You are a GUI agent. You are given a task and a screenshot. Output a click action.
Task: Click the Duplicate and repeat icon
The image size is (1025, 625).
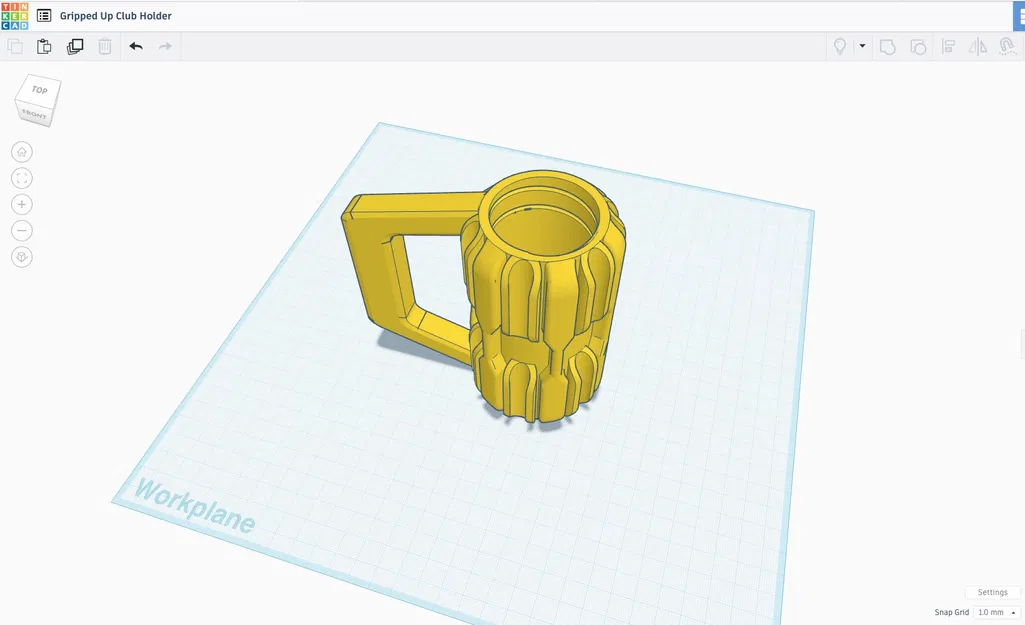75,46
